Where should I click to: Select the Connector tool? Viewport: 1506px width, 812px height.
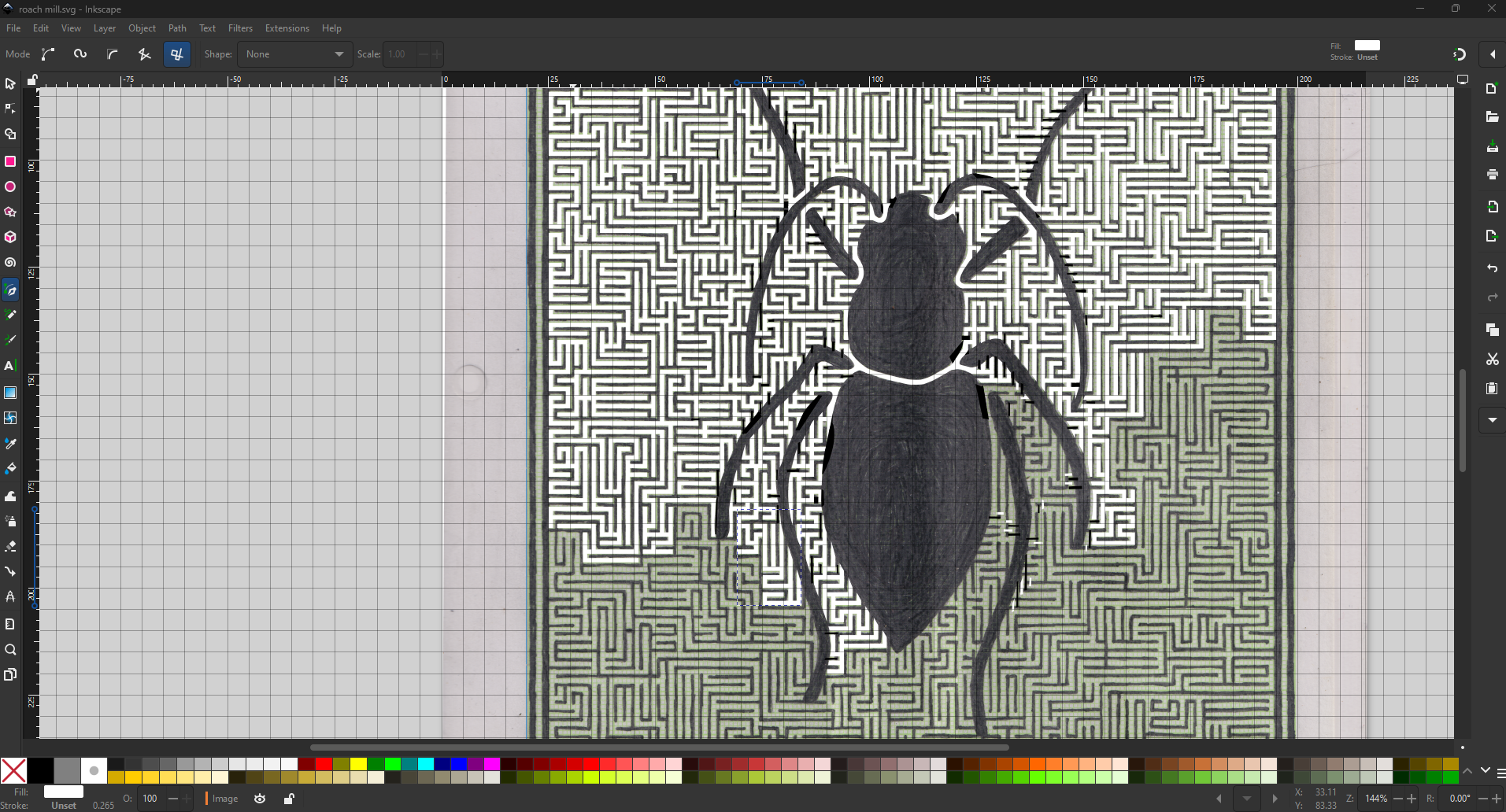[10, 571]
